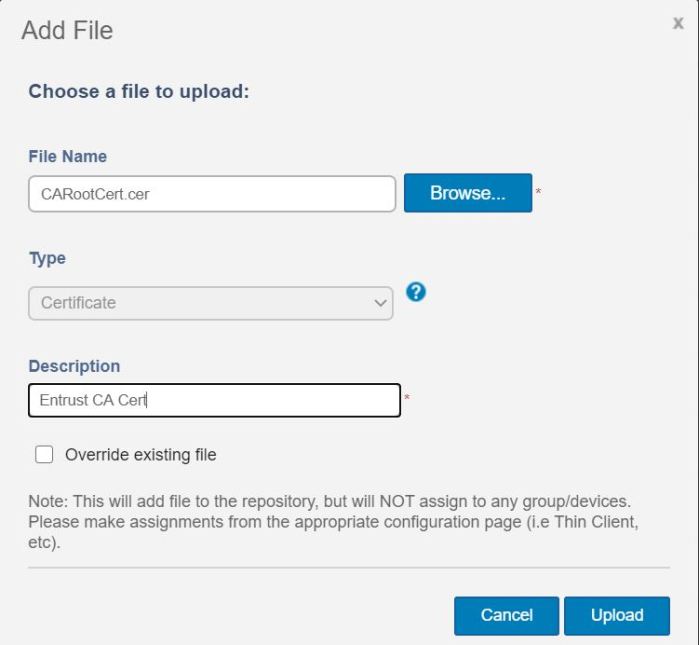The width and height of the screenshot is (699, 645).
Task: Click the 'Add File' dialog title
Action: tap(68, 31)
